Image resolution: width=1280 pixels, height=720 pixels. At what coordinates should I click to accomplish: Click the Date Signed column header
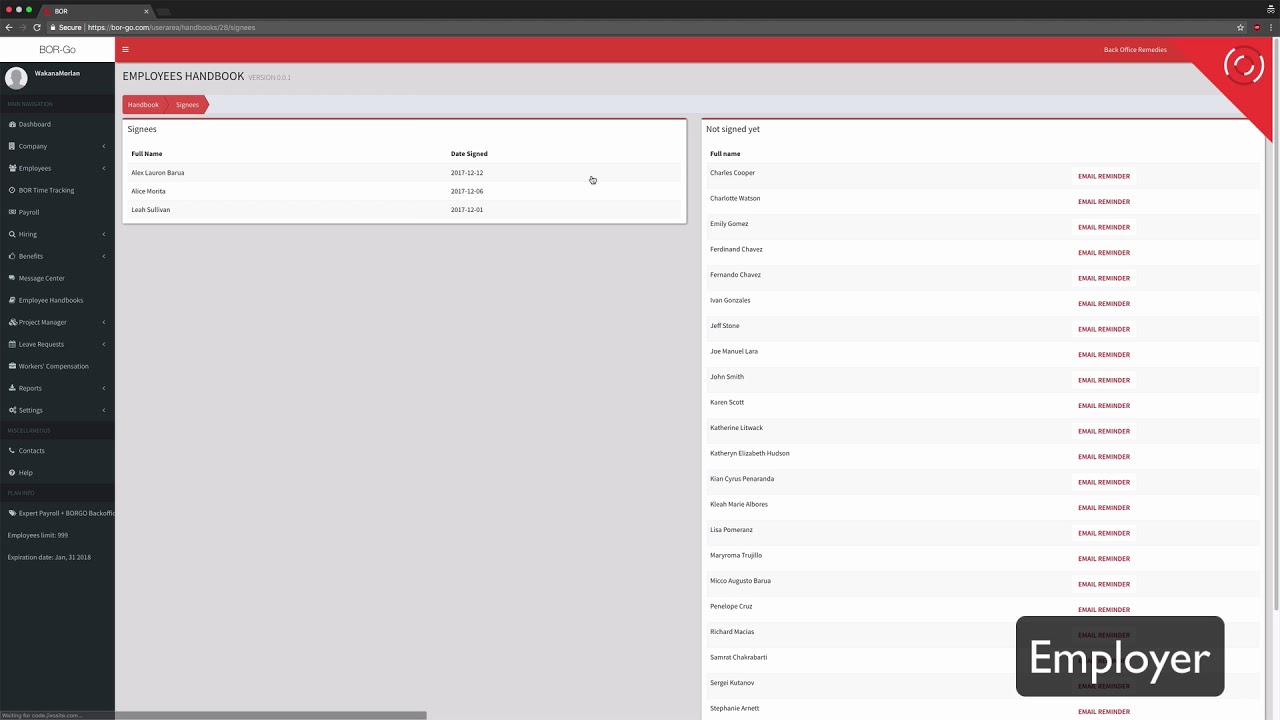[x=469, y=153]
